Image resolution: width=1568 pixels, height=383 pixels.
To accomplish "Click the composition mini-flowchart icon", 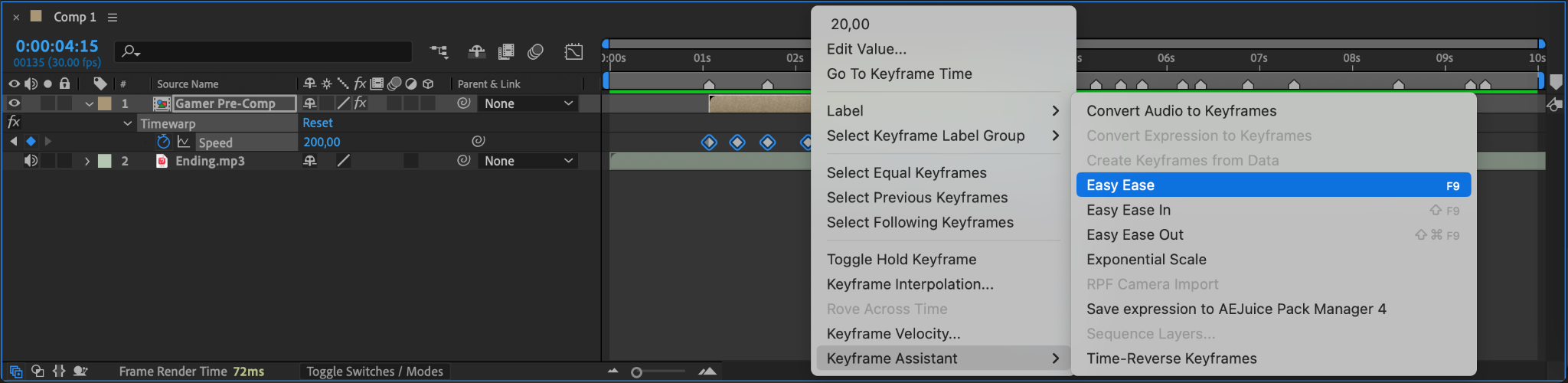I will tap(439, 51).
